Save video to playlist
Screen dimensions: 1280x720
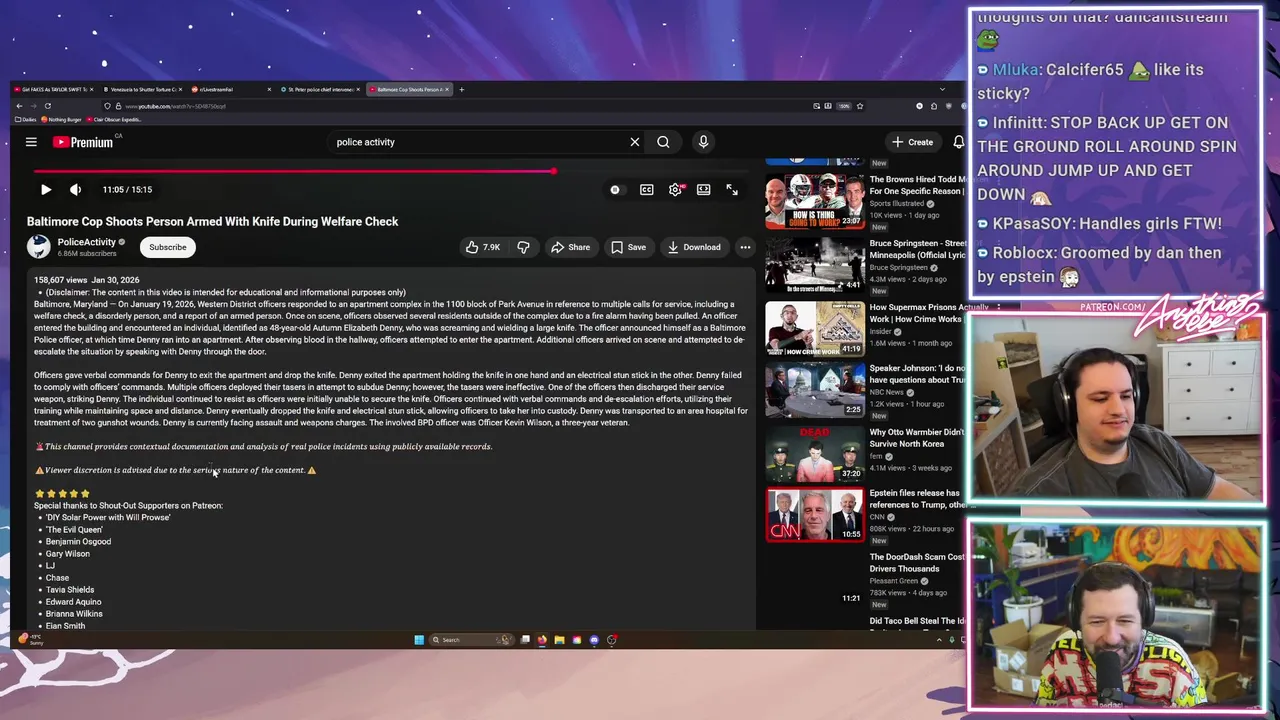click(628, 247)
